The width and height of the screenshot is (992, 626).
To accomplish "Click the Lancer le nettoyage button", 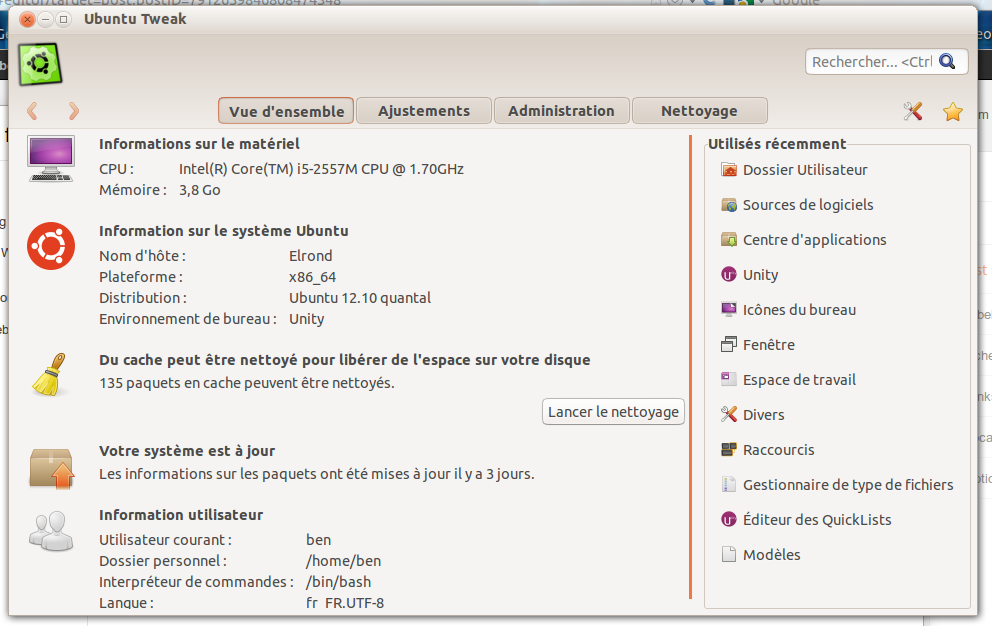I will 613,412.
